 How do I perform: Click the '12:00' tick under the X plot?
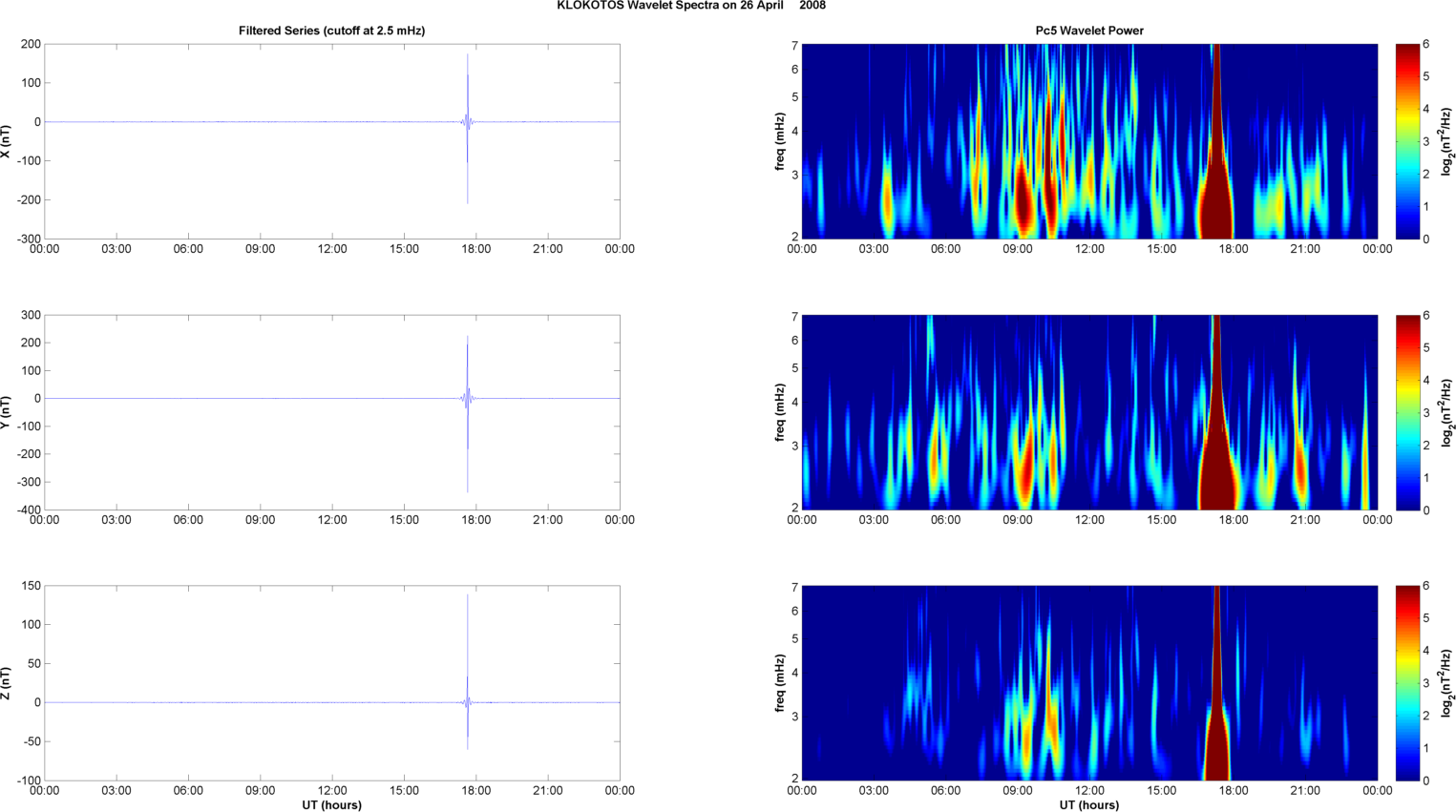tap(332, 249)
